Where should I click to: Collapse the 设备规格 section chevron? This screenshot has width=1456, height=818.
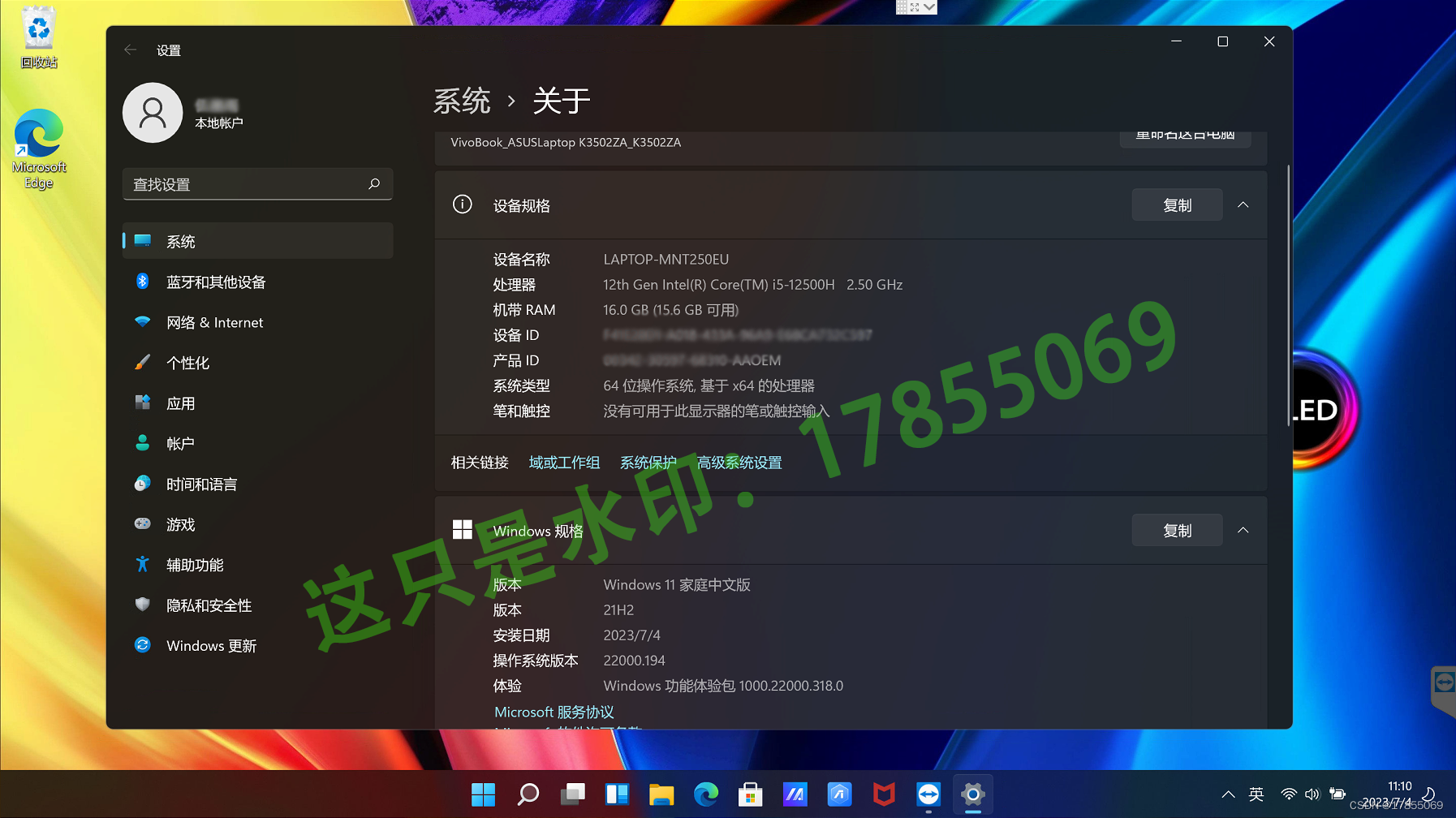[1243, 205]
